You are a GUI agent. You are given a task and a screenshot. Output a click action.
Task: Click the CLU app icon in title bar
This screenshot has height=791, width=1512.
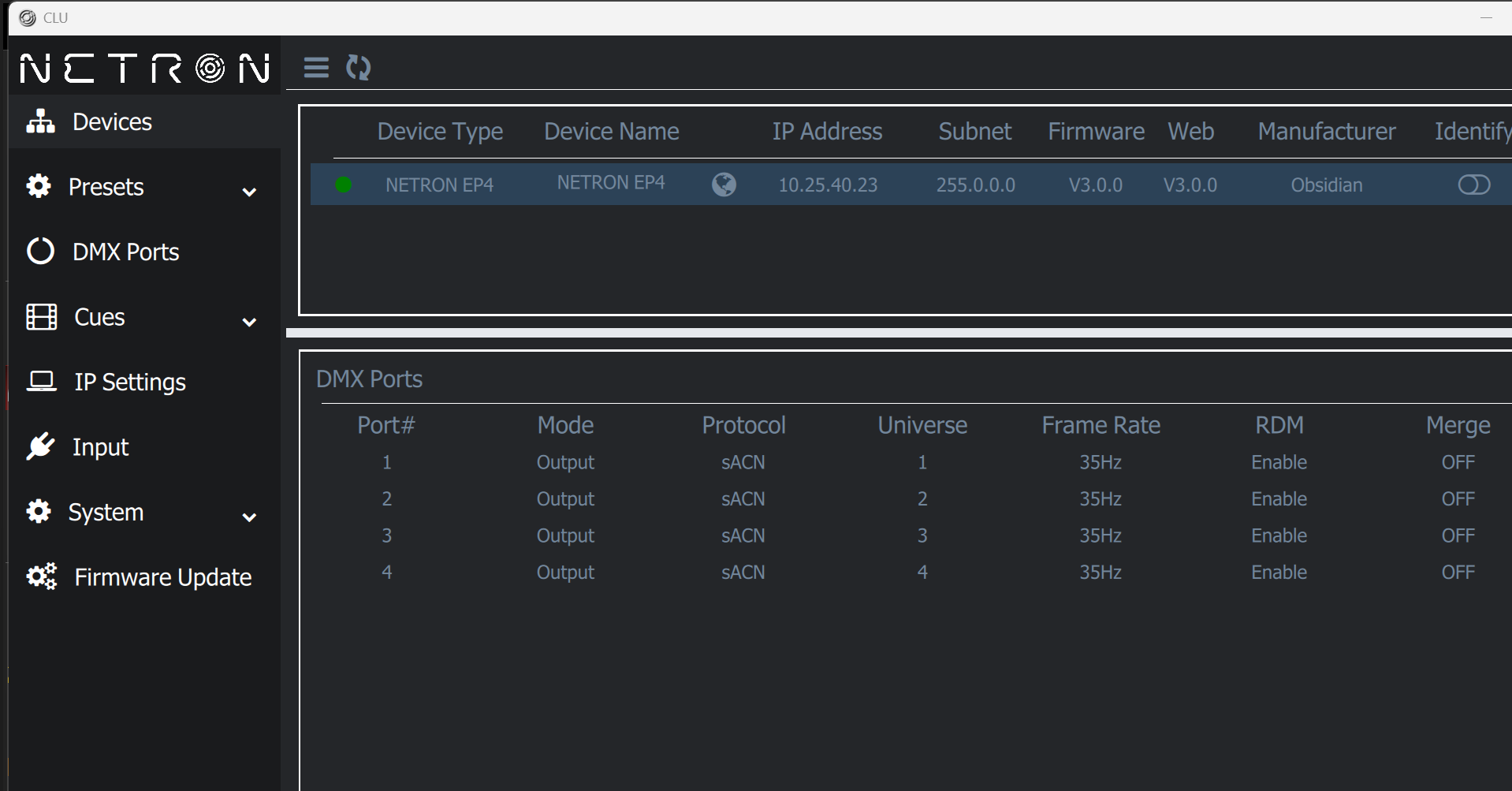click(x=27, y=17)
